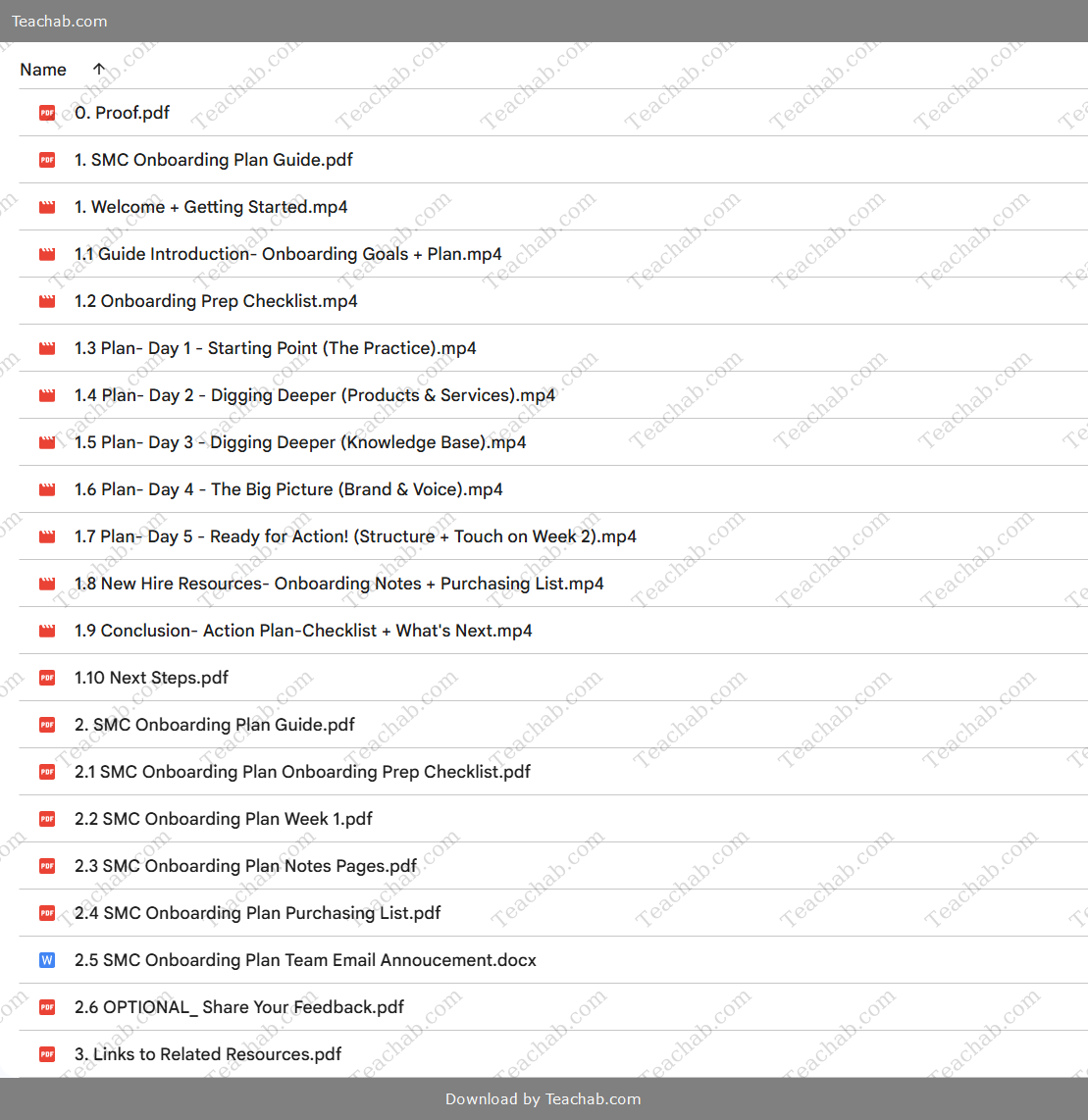Click Download by Teachab.com in the footer
This screenshot has height=1120, width=1088.
pos(543,1099)
